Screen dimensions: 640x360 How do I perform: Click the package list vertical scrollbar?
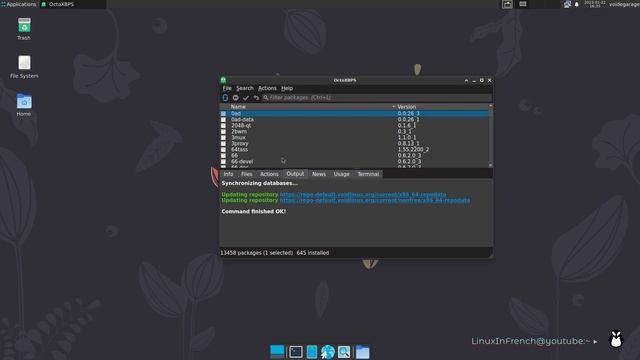pyautogui.click(x=490, y=135)
